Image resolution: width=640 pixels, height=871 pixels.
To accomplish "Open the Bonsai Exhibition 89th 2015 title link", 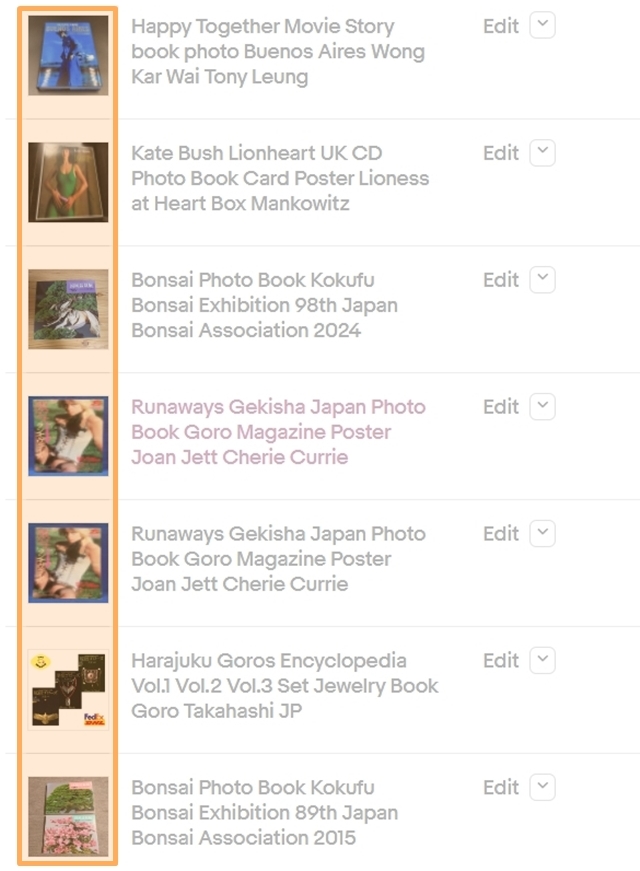I will coord(264,813).
